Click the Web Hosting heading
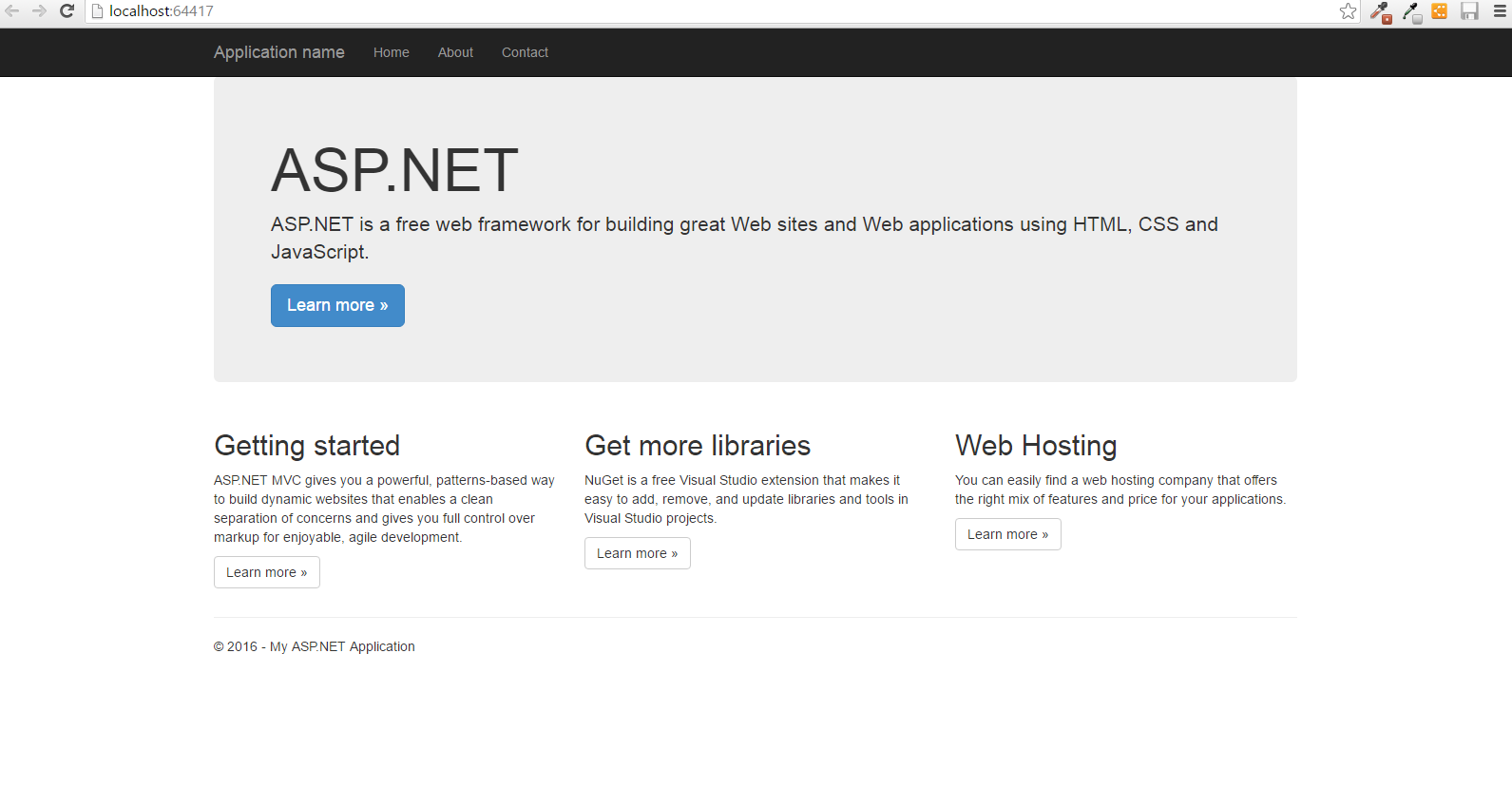This screenshot has width=1512, height=788. click(1036, 445)
